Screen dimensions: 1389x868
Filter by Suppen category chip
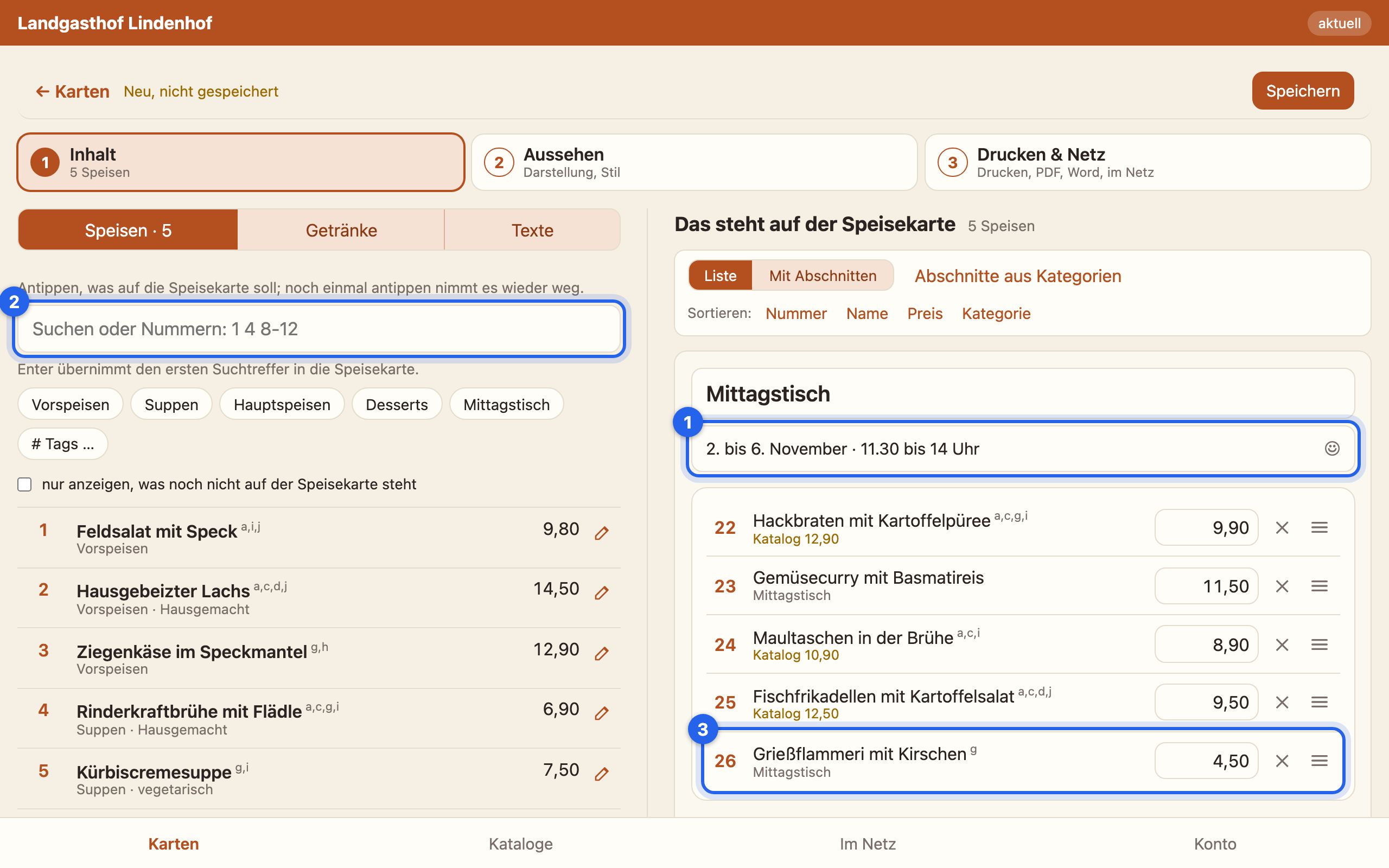(x=171, y=404)
